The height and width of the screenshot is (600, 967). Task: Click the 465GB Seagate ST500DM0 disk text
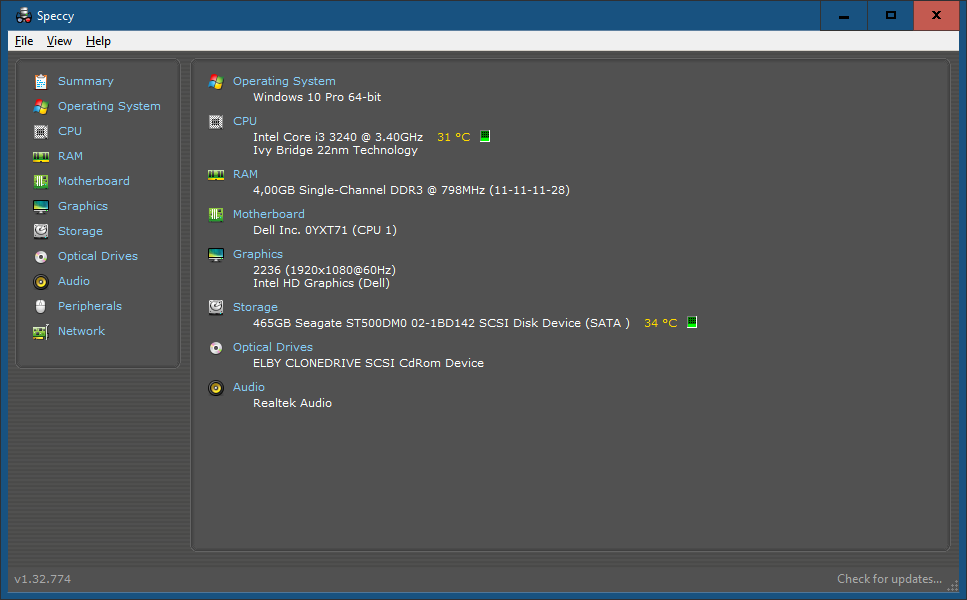[442, 323]
